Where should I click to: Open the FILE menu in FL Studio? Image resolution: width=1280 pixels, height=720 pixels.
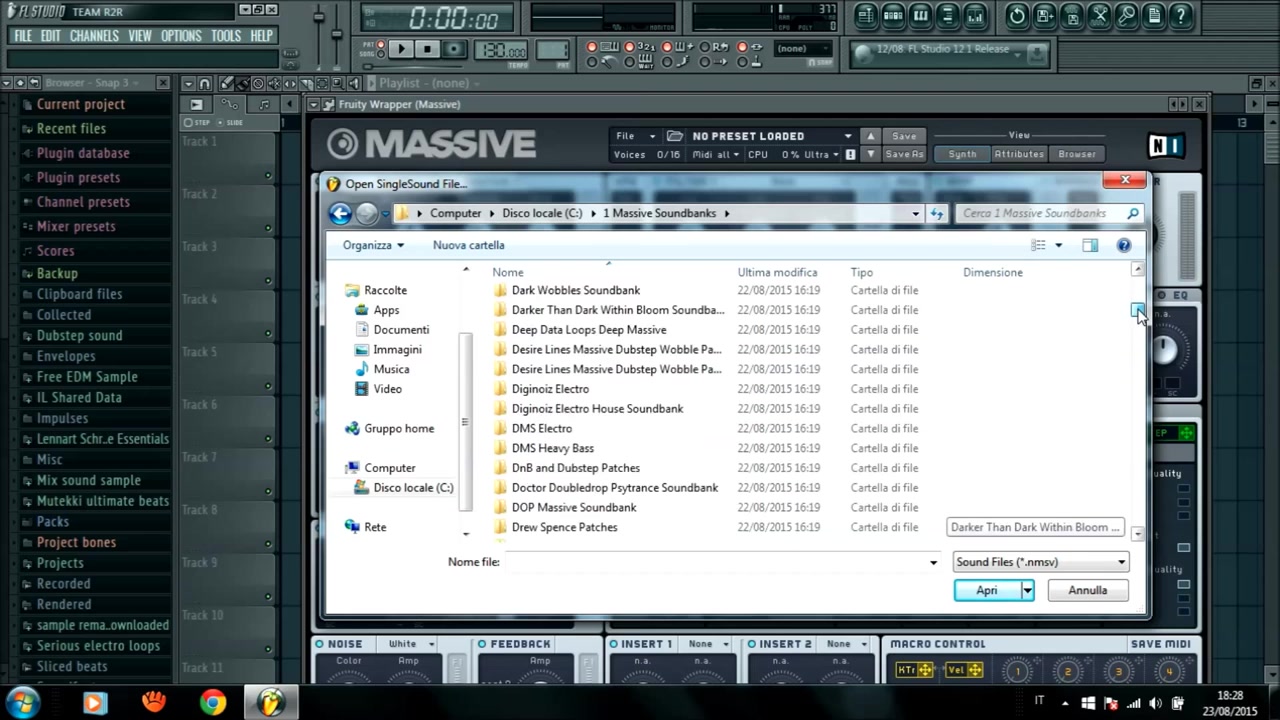point(23,36)
